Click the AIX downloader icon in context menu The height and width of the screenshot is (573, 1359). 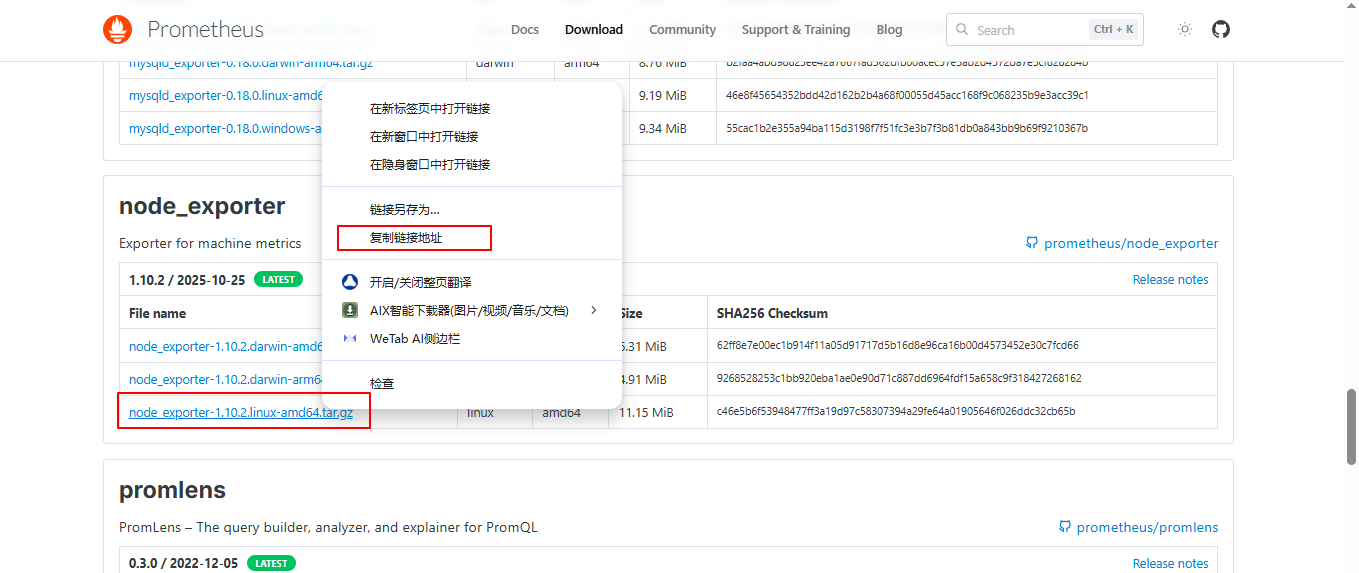click(350, 310)
